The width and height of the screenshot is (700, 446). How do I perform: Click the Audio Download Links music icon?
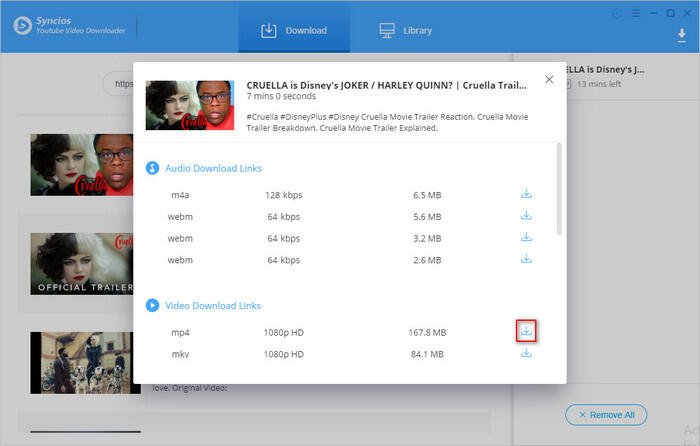tap(153, 168)
